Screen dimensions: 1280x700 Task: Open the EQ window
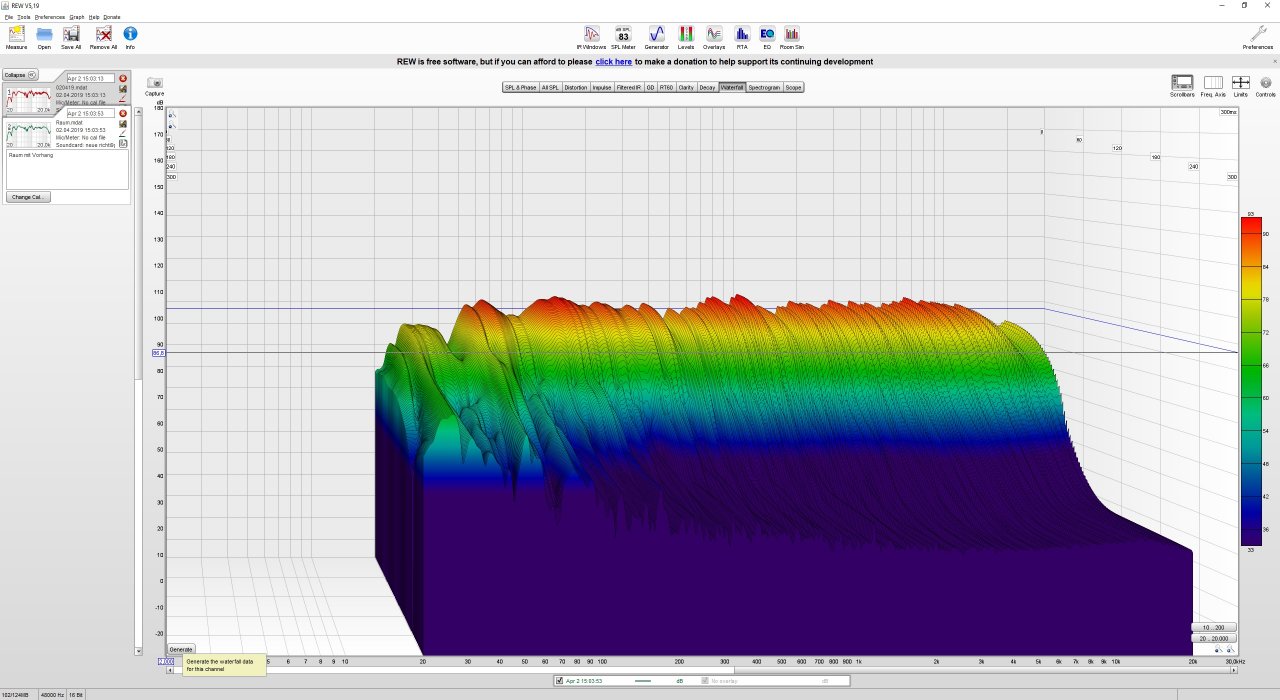pos(767,35)
